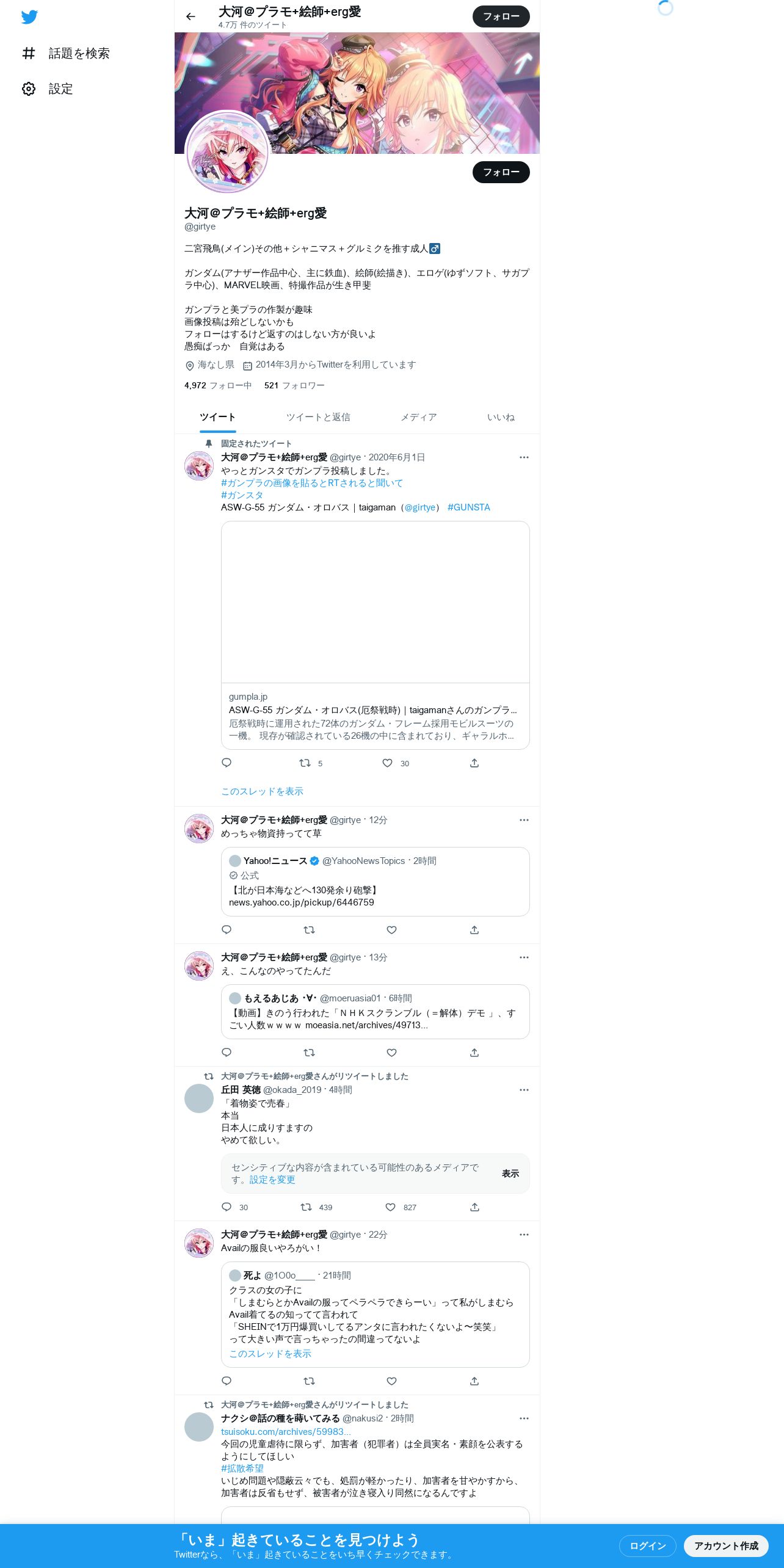Viewport: 784px width, 1568px height.
Task: Click the アカウント作成 button
Action: tap(726, 1546)
